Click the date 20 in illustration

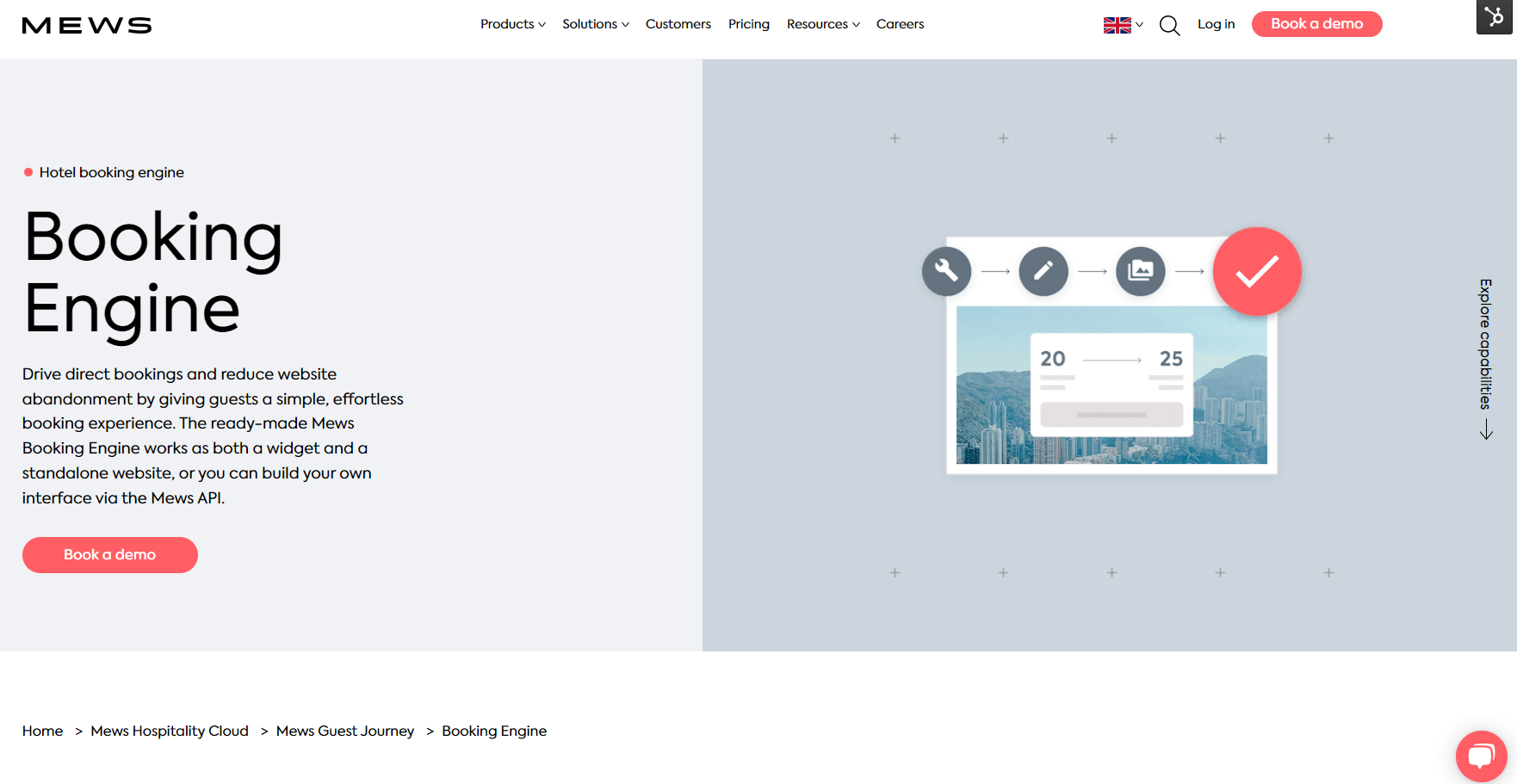click(1052, 359)
